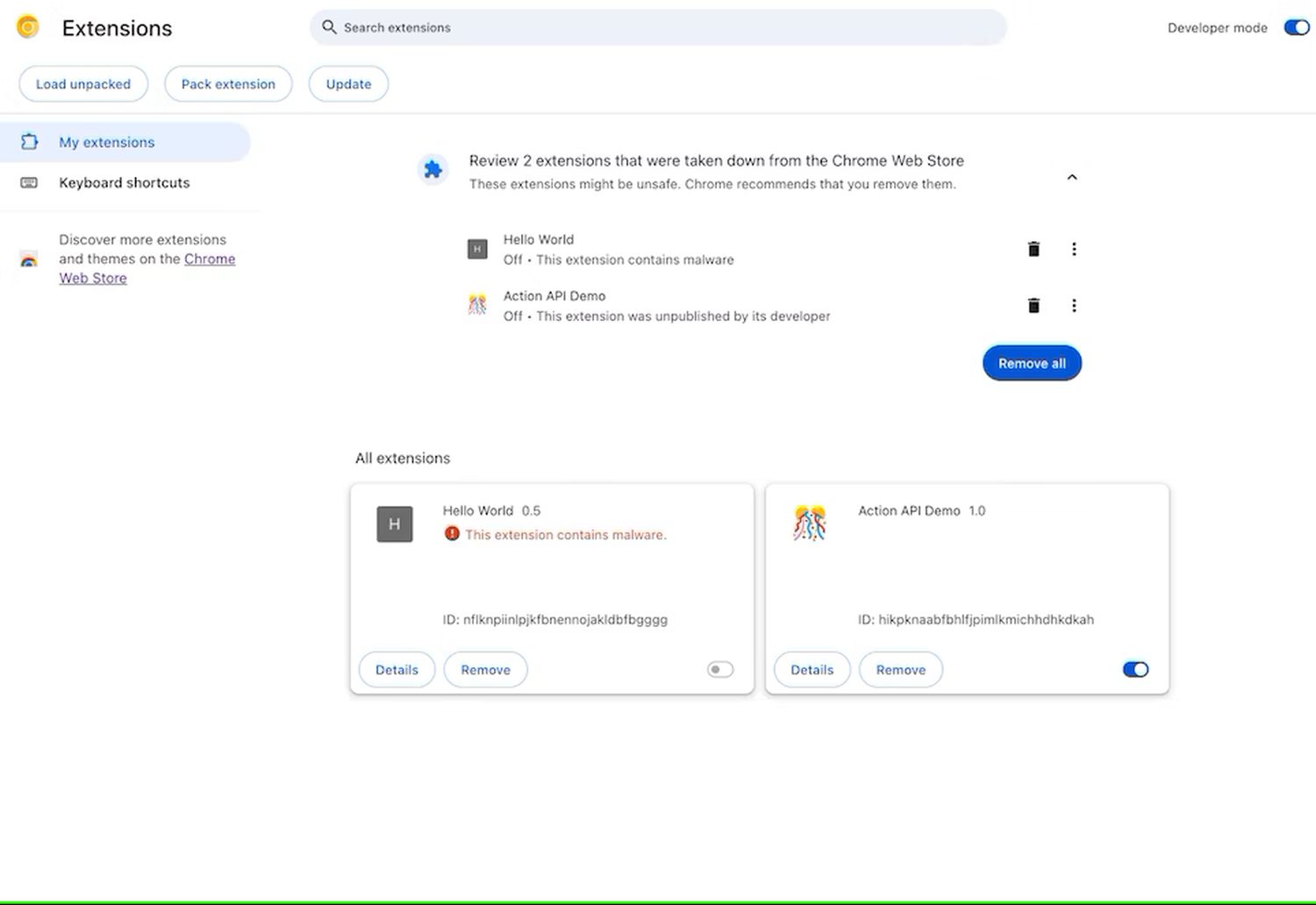Select My extensions in the sidebar
The image size is (1316, 905).
(x=106, y=142)
